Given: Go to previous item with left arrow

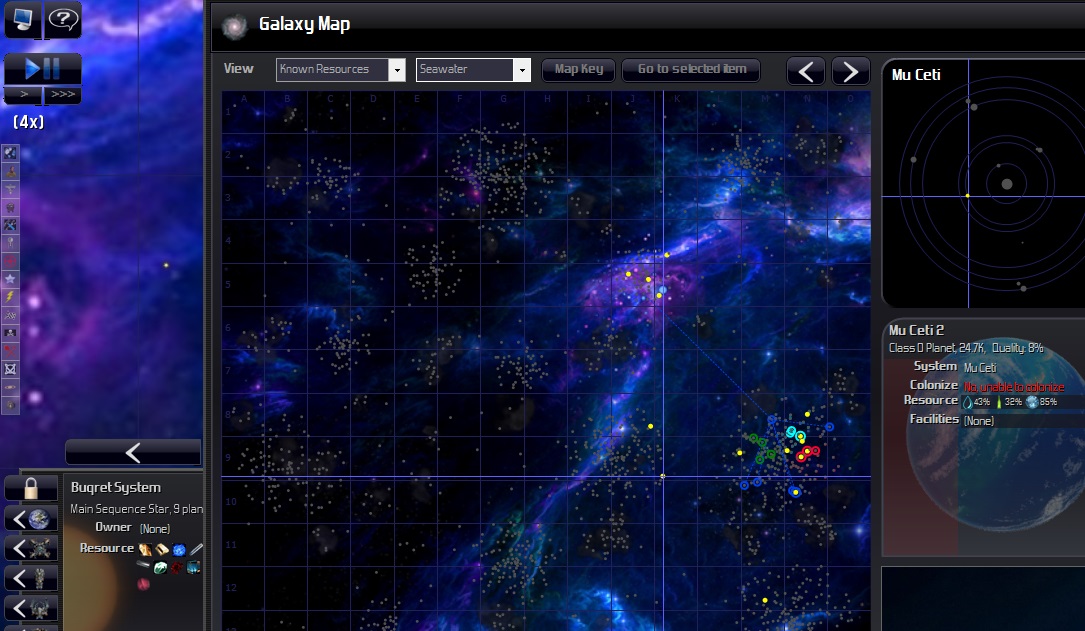Looking at the screenshot, I should [x=805, y=71].
